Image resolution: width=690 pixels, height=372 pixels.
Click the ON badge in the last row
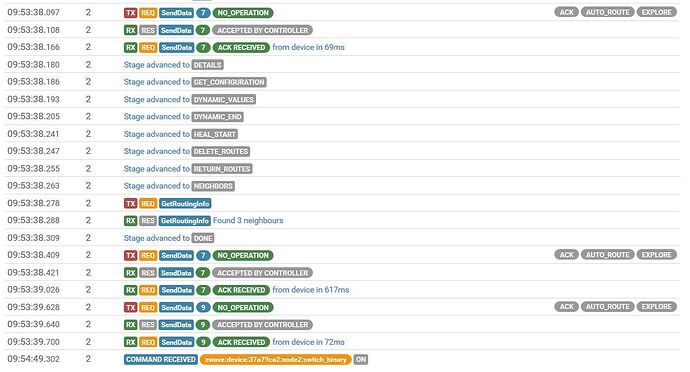360,360
